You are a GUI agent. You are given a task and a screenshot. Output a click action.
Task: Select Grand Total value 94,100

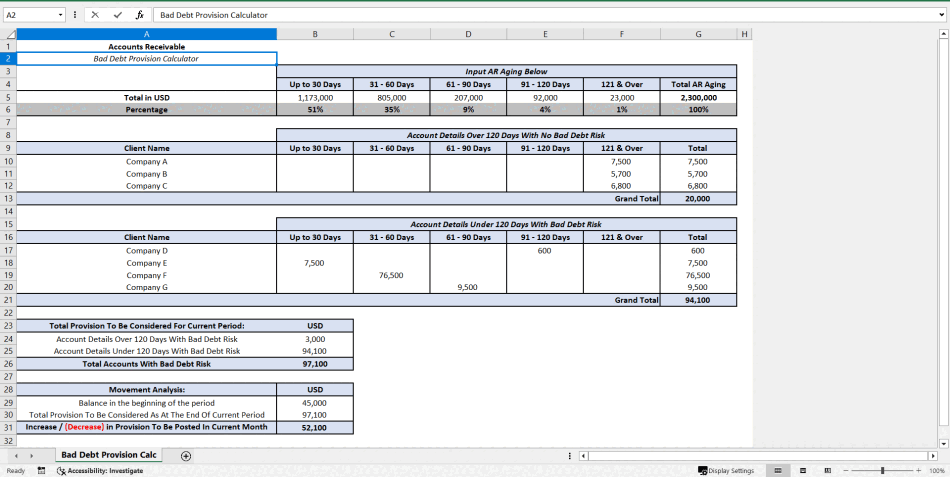699,300
